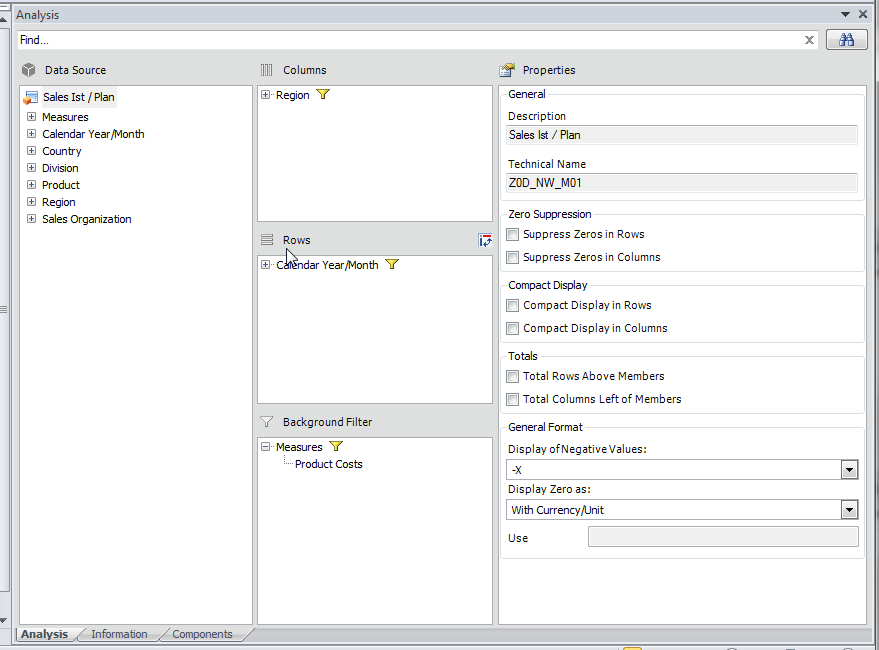Click the Data Source cube icon
The height and width of the screenshot is (650, 879).
(x=29, y=70)
